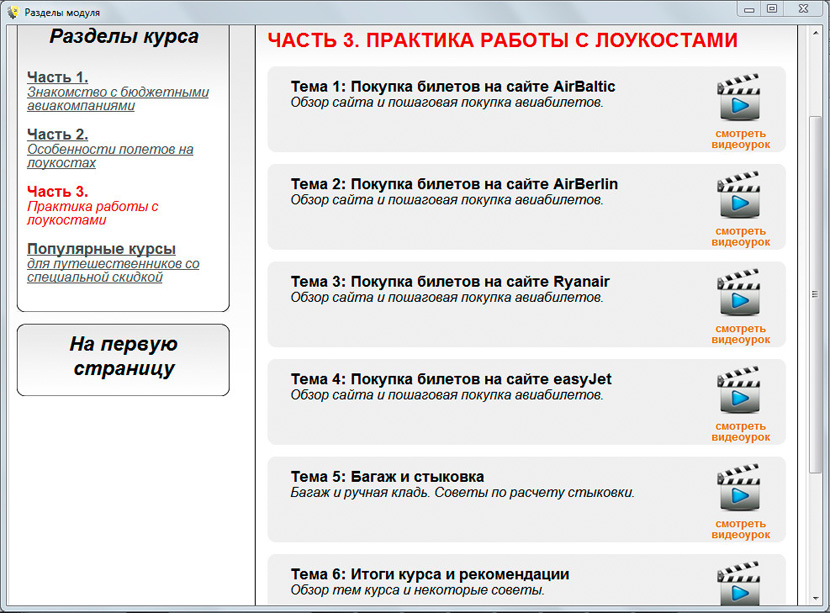Viewport: 830px width, 613px height.
Task: Open 'Особенности полетов на лоукостах' link
Action: (x=110, y=156)
